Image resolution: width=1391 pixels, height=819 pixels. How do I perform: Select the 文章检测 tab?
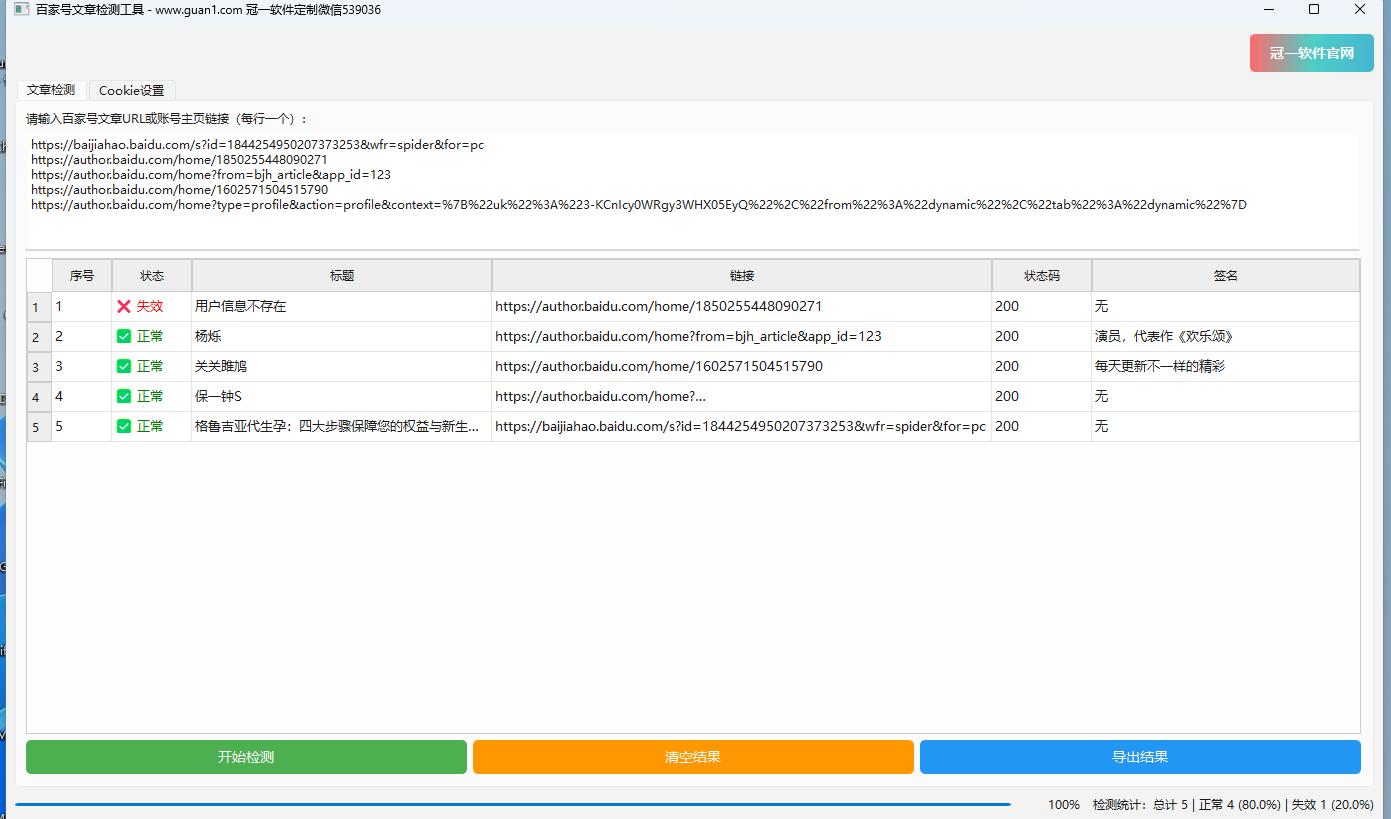click(x=51, y=90)
